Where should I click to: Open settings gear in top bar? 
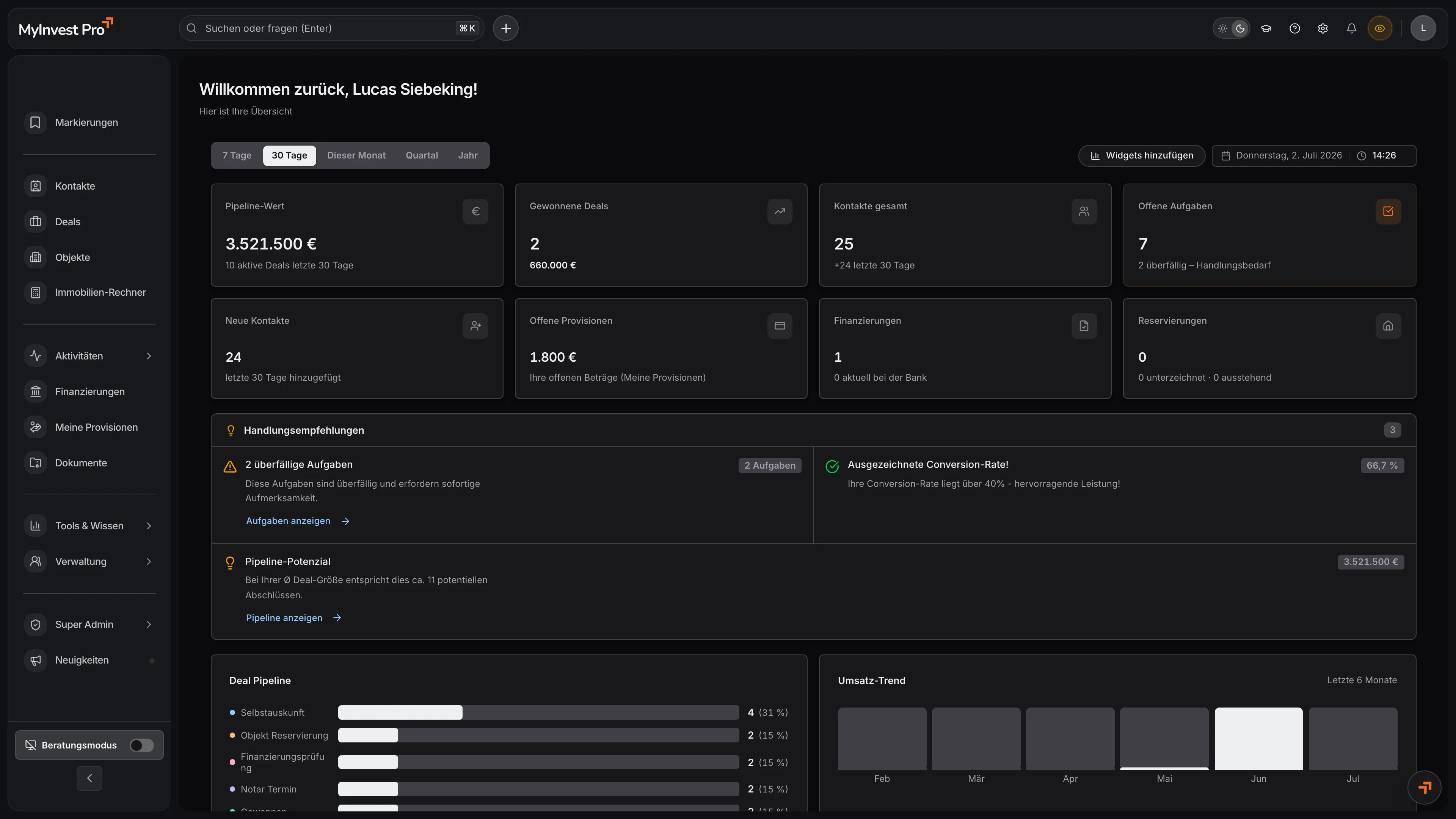point(1323,28)
